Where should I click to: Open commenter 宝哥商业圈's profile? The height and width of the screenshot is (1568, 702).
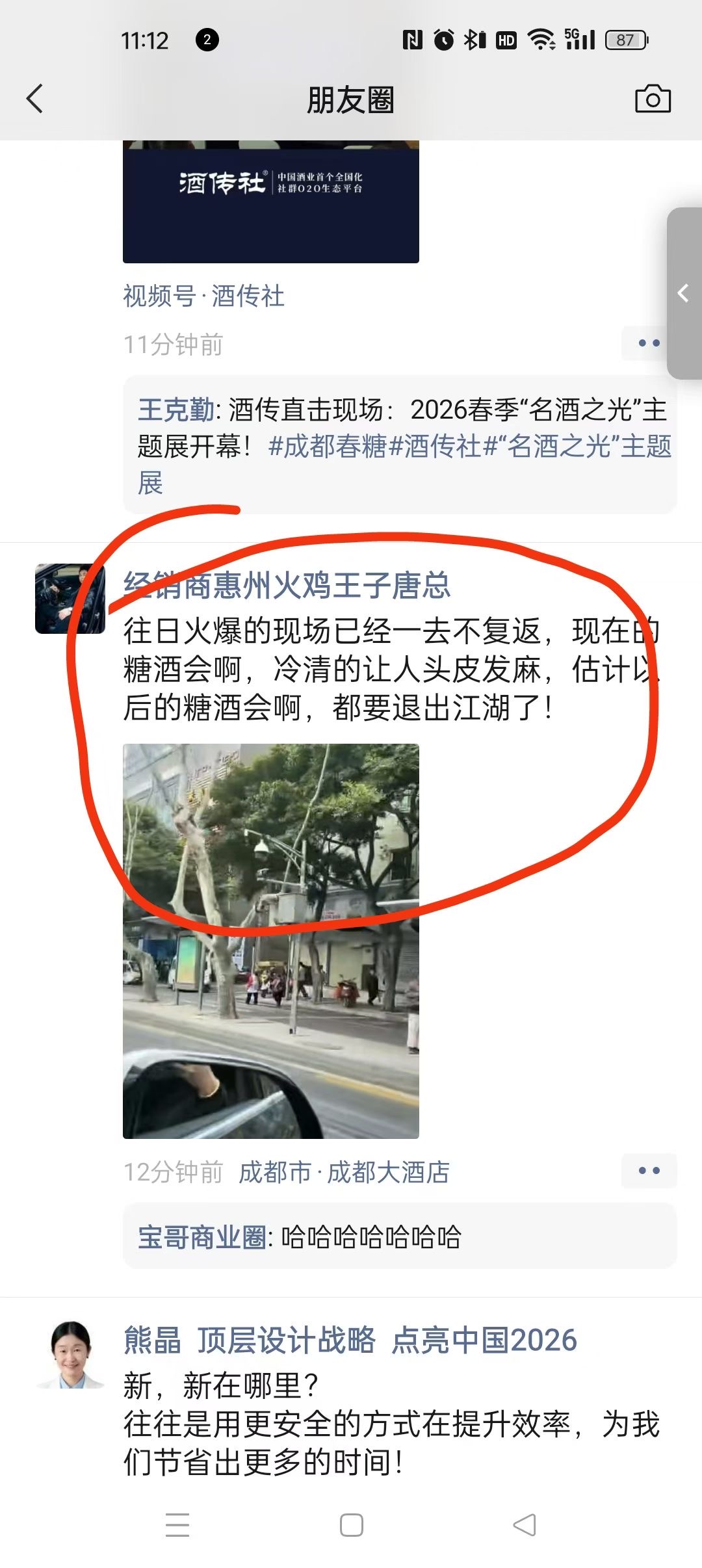pyautogui.click(x=201, y=1237)
